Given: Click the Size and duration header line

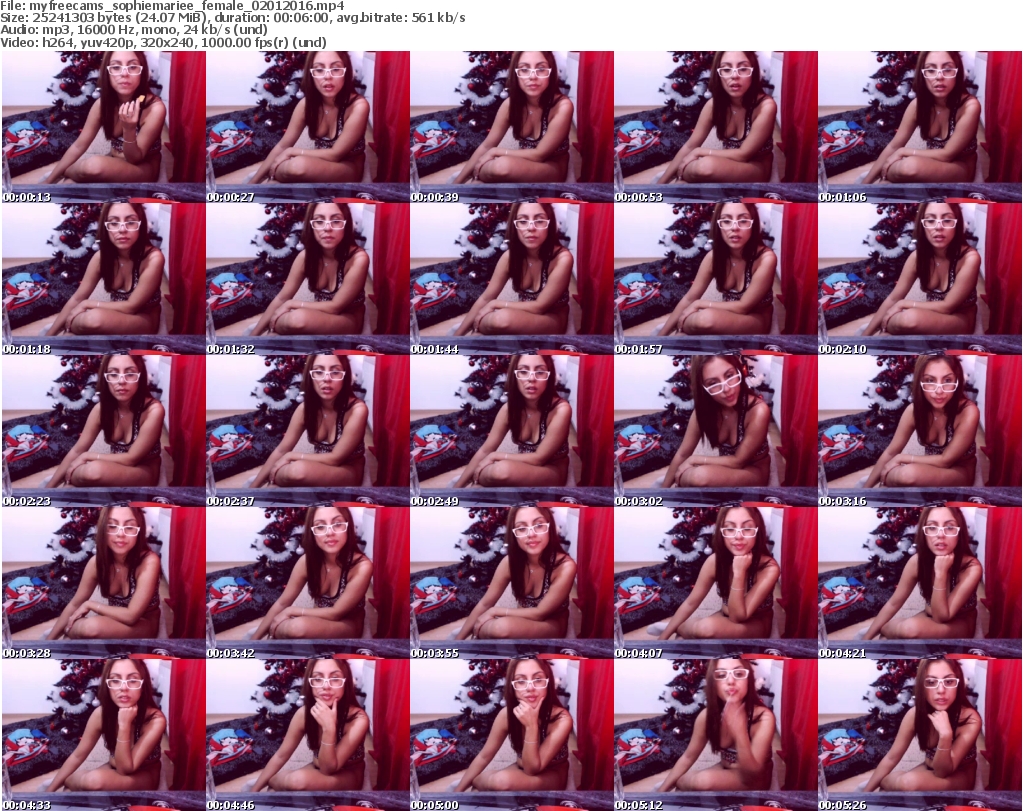Looking at the screenshot, I should [233, 18].
